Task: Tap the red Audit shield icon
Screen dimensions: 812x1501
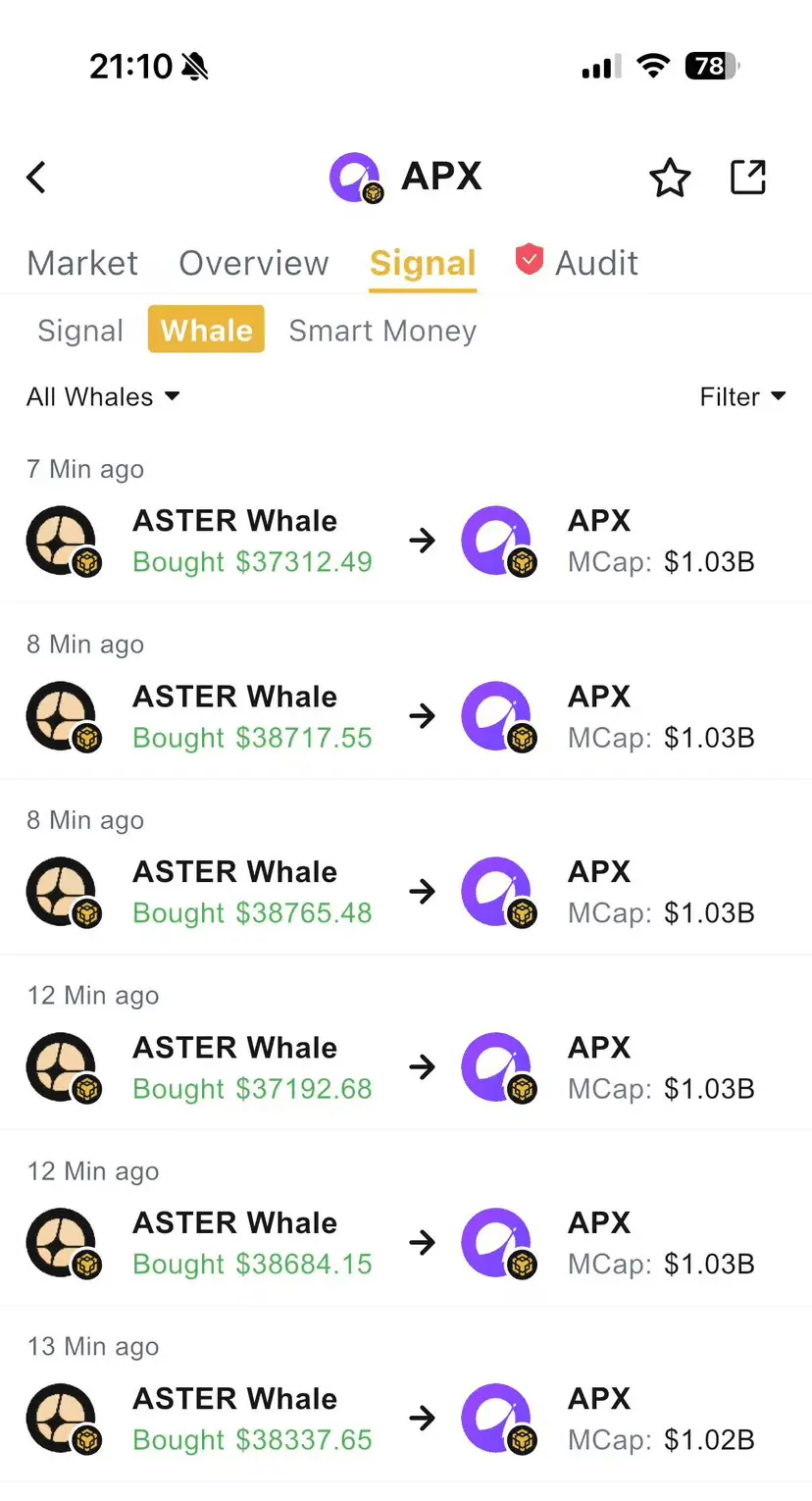Action: tap(529, 260)
